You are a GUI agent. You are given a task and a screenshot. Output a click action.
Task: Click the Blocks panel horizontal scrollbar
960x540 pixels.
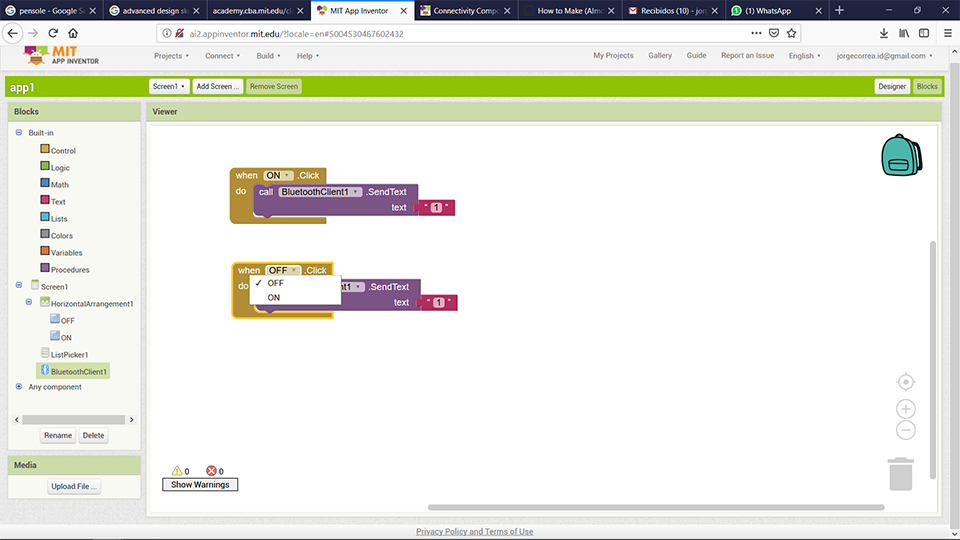73,419
